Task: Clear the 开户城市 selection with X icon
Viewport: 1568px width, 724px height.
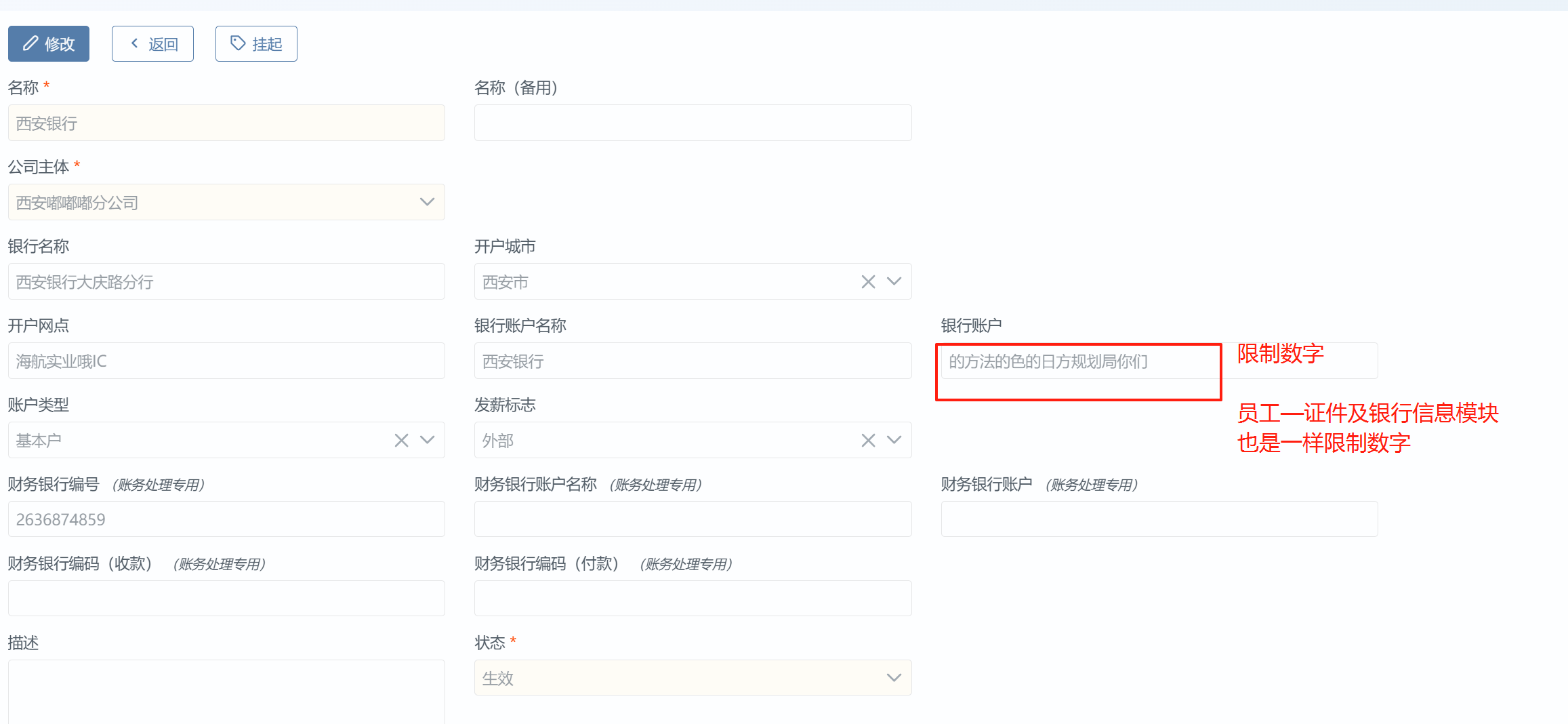Action: 868,282
